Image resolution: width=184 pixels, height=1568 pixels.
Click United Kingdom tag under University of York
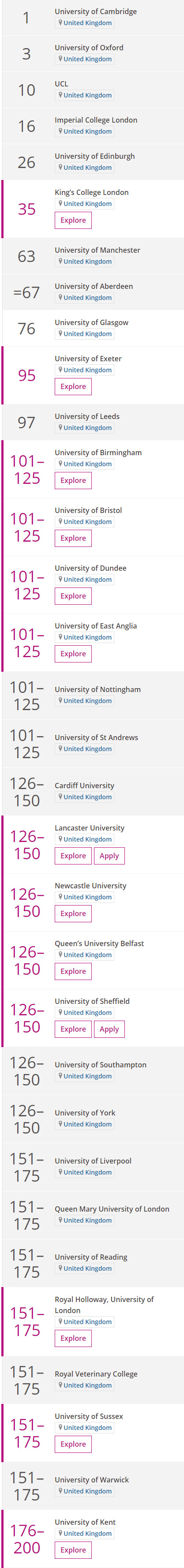pos(85,1124)
